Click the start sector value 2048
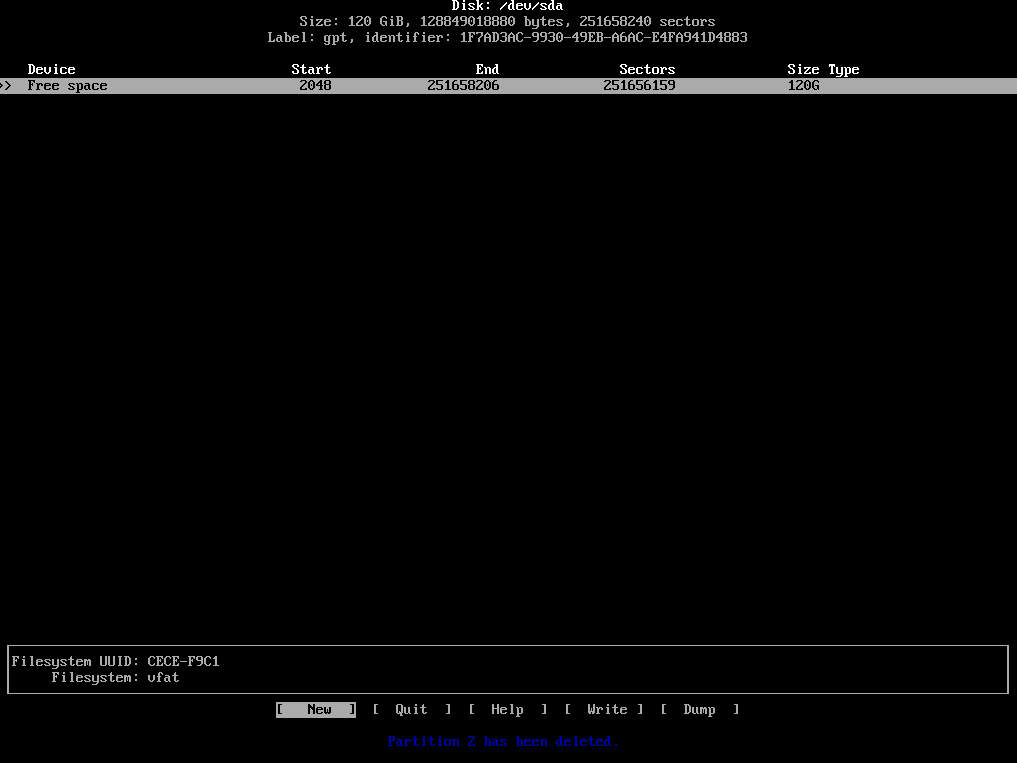 315,86
